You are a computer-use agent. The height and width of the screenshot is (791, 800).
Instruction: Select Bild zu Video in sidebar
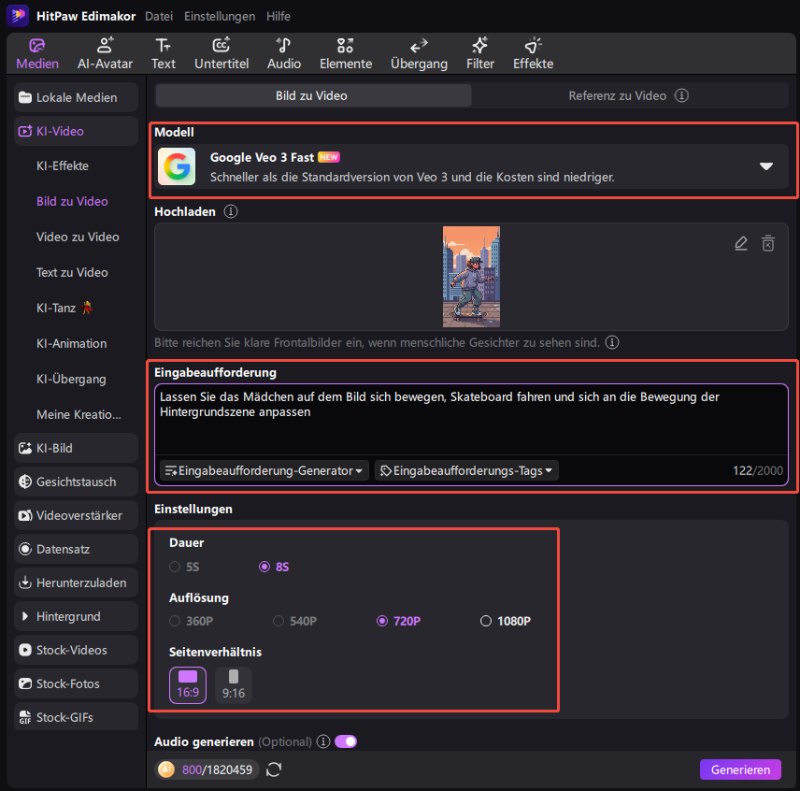pyautogui.click(x=72, y=202)
